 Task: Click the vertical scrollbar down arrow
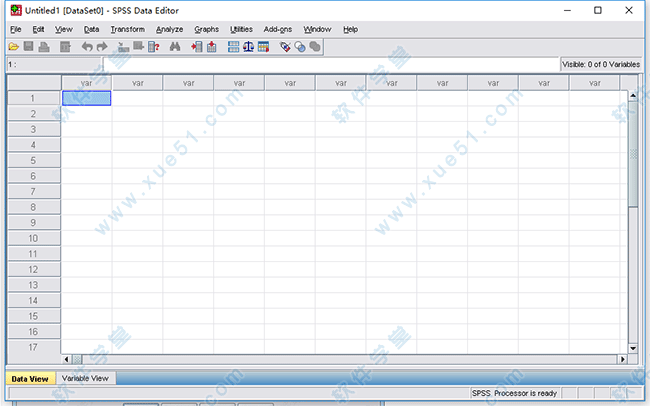point(633,348)
